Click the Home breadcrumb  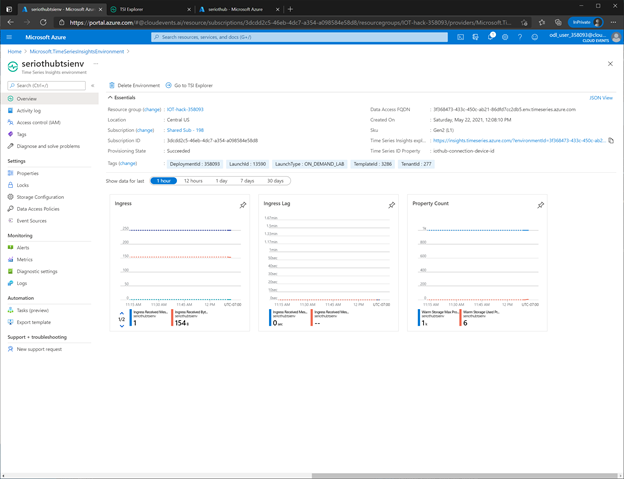[x=14, y=51]
